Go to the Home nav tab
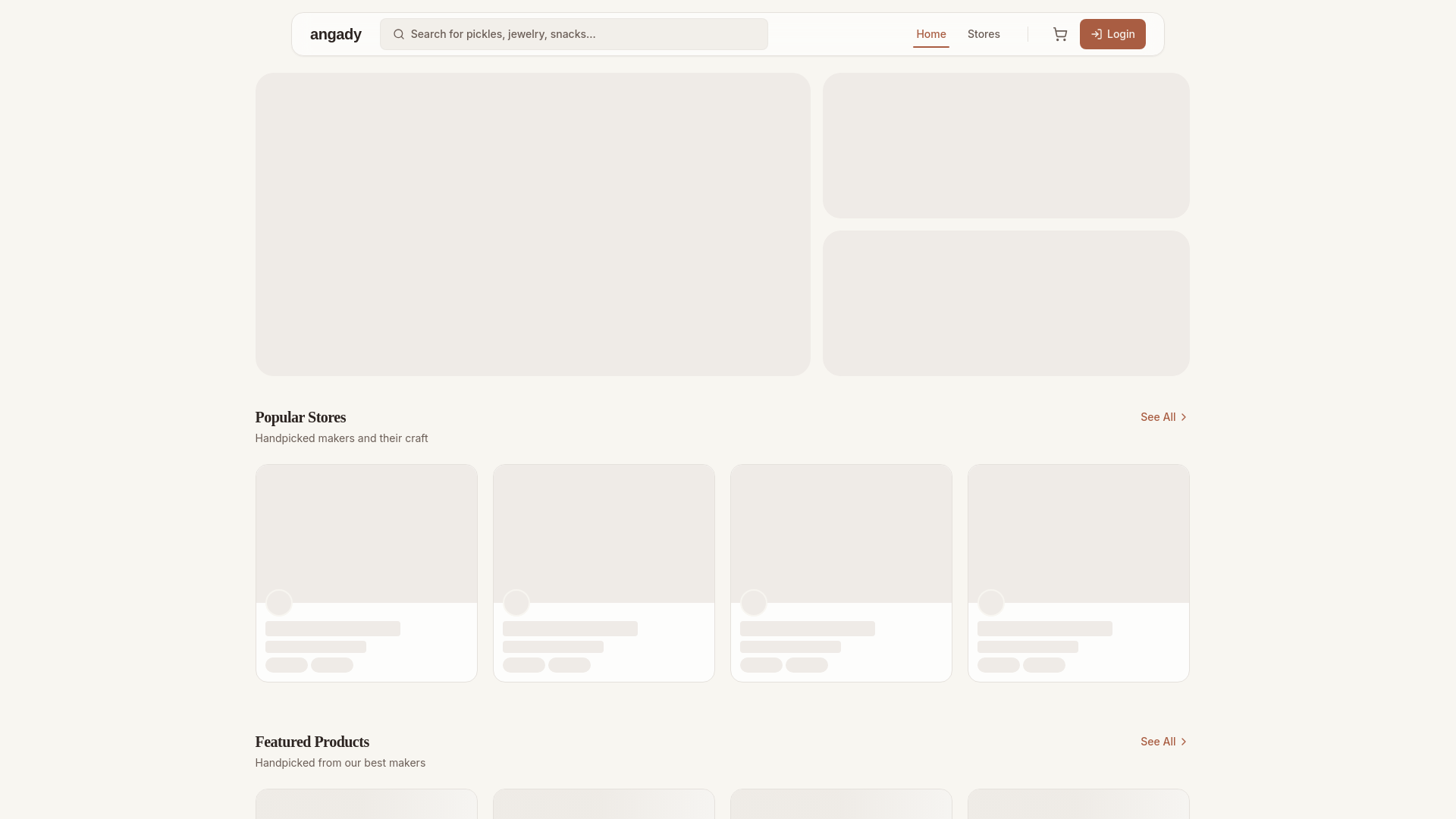The height and width of the screenshot is (819, 1456). 931,34
